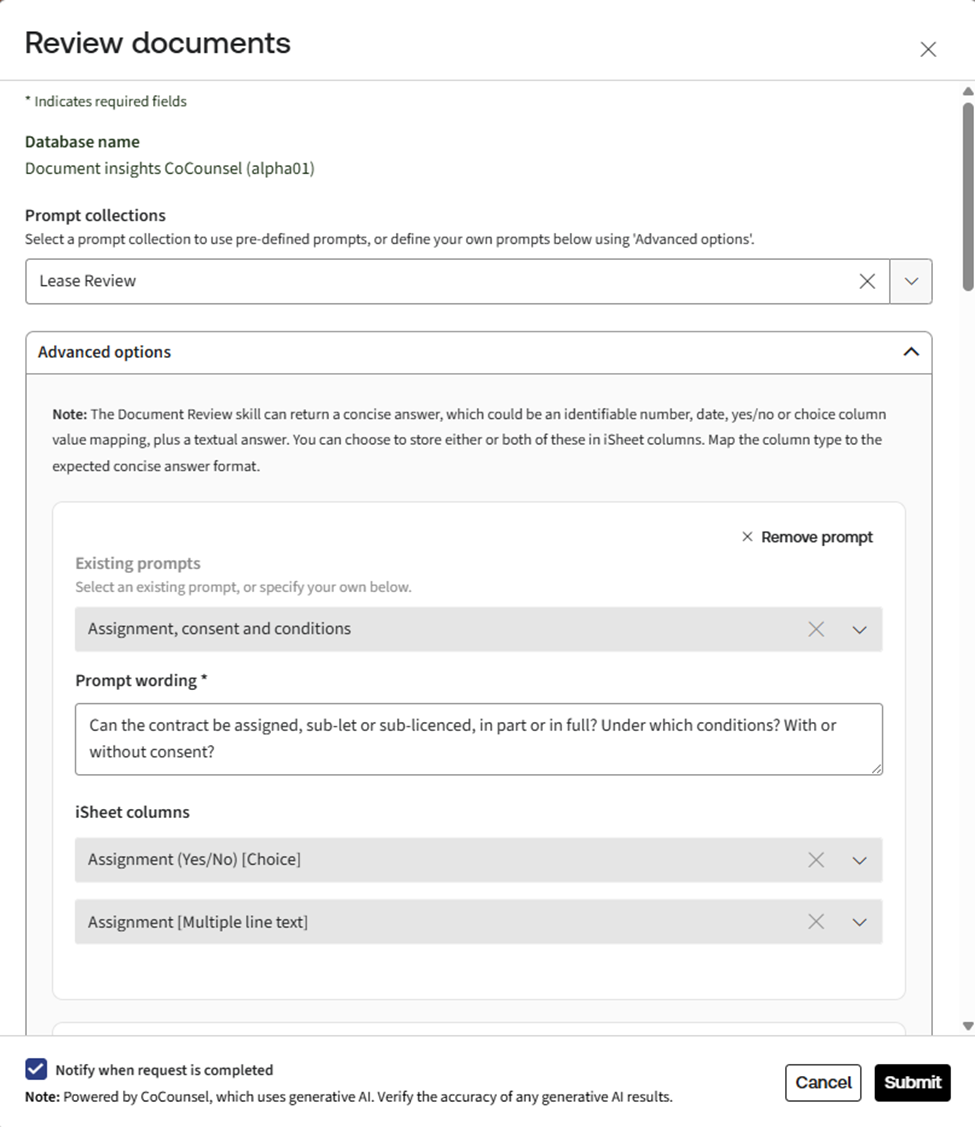Click the scroll down arrow of the scrollbar
Screen dimensions: 975x1127
967,1026
